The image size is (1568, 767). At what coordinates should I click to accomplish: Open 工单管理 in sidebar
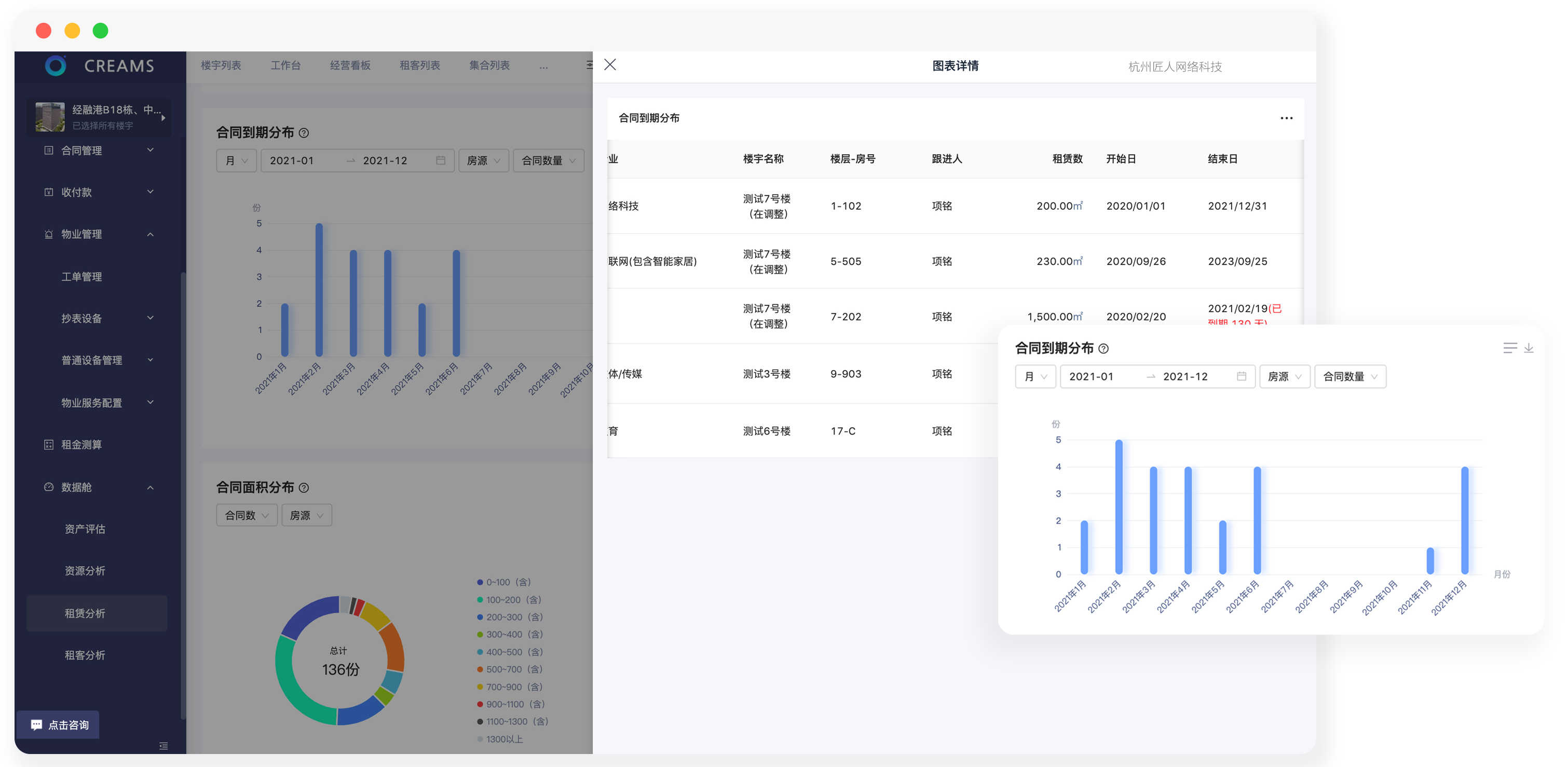tap(81, 277)
